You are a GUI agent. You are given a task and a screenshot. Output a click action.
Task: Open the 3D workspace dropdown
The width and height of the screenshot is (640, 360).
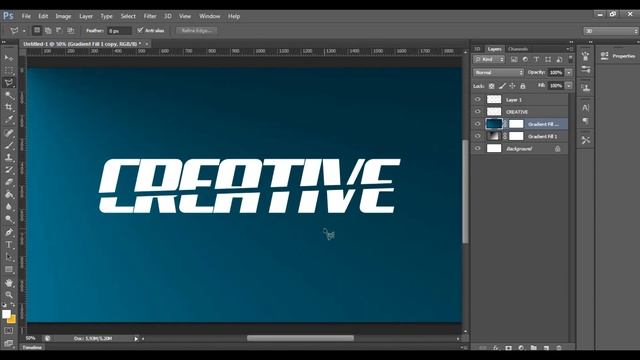[x=610, y=31]
